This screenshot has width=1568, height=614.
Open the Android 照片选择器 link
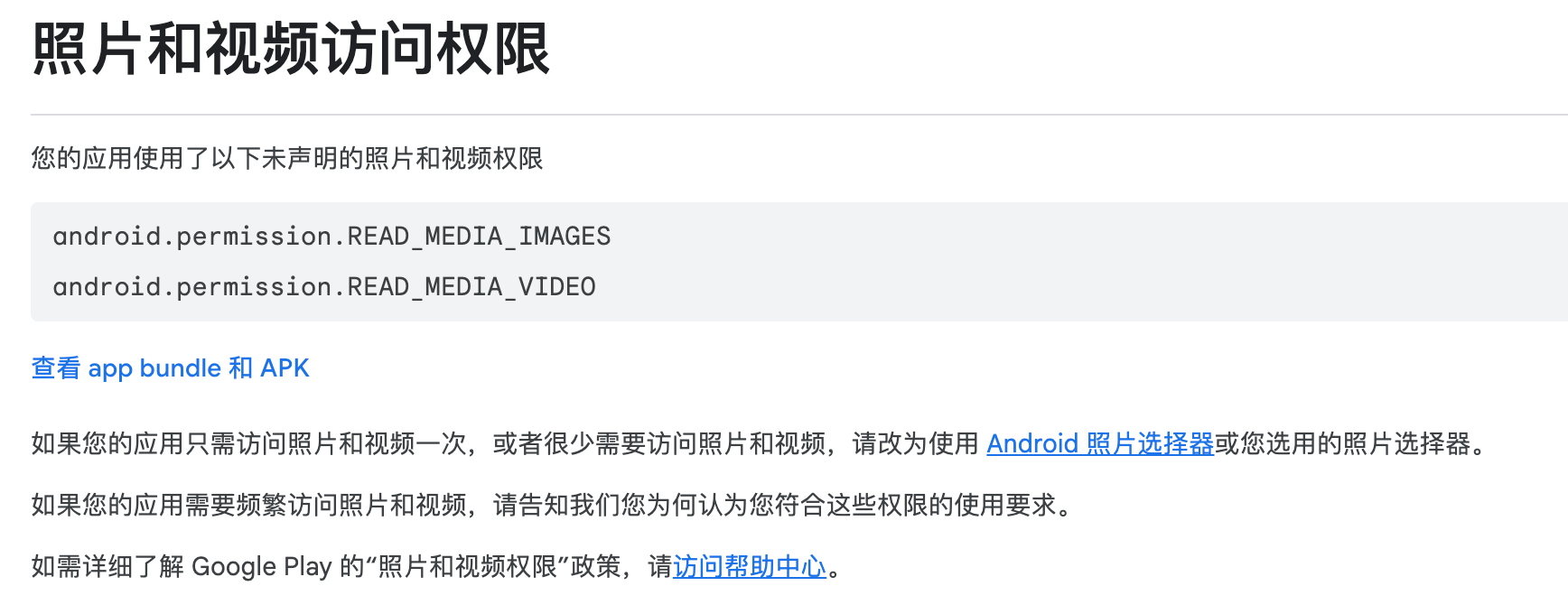point(1100,444)
